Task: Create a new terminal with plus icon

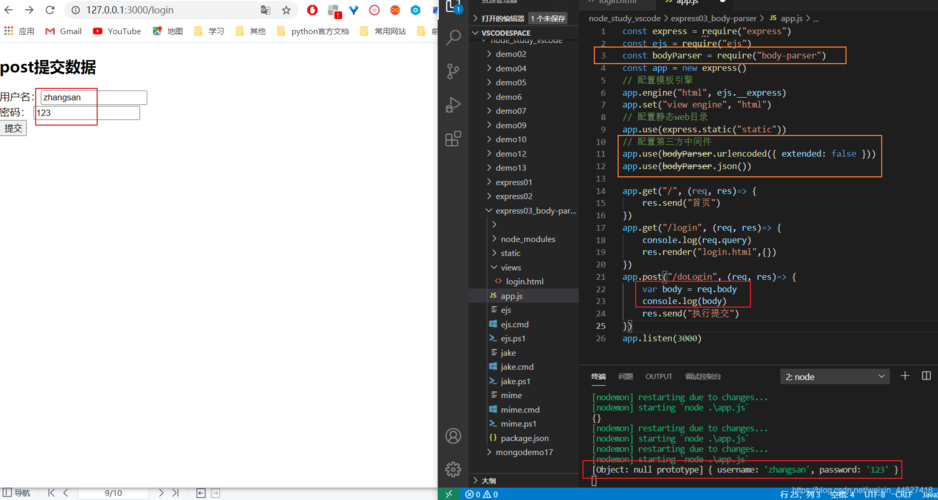Action: (904, 376)
